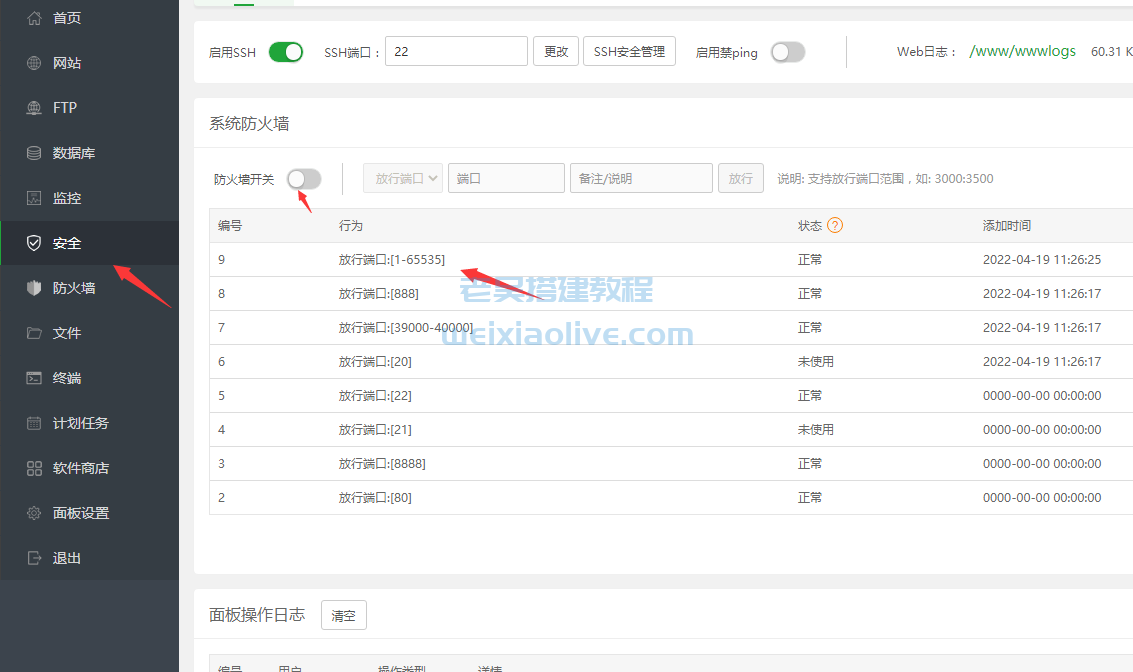Click the shield icon for 防火墙

click(x=34, y=288)
